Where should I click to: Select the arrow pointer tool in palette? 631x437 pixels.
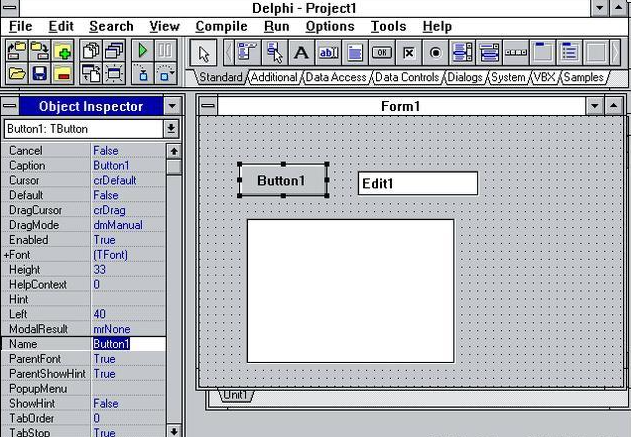pyautogui.click(x=204, y=52)
